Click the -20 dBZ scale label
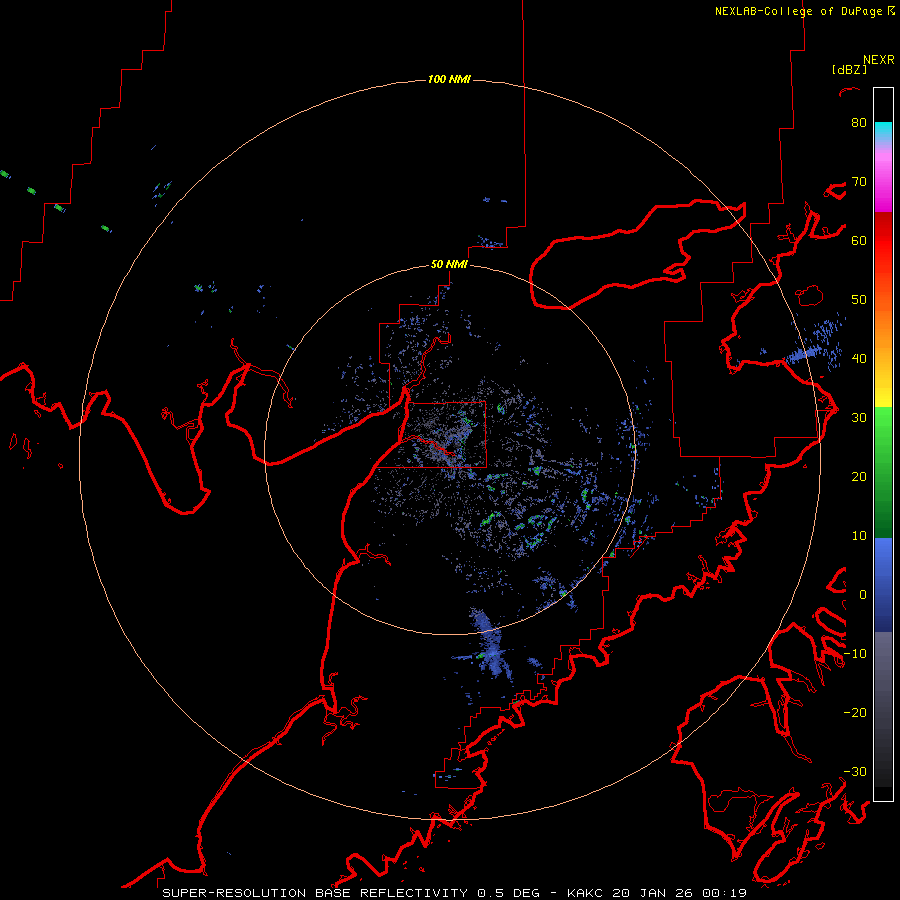This screenshot has width=900, height=900. 855,712
